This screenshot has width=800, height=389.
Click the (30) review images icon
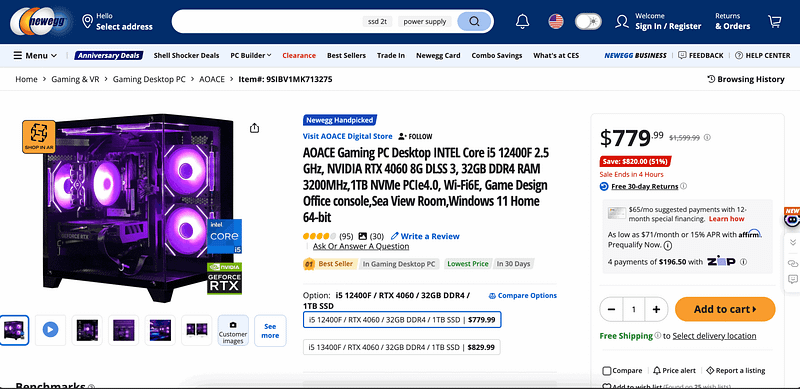(x=363, y=236)
